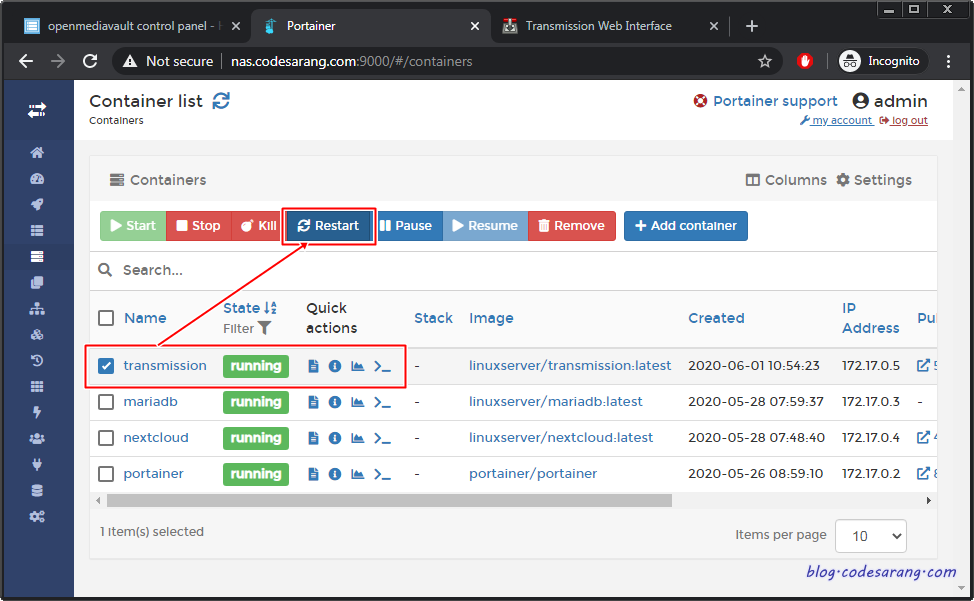Screen dimensions: 974x601
Task: Open the Columns chooser
Action: point(786,180)
